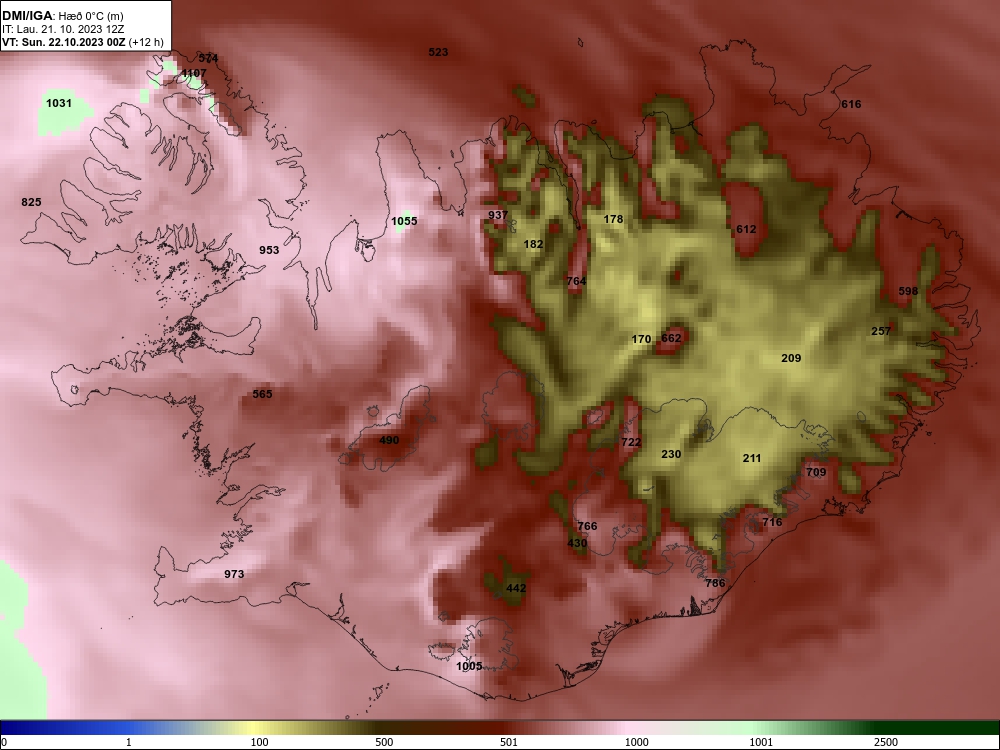This screenshot has height=750, width=1000.
Task: Select the 616 value label
Action: 851,104
